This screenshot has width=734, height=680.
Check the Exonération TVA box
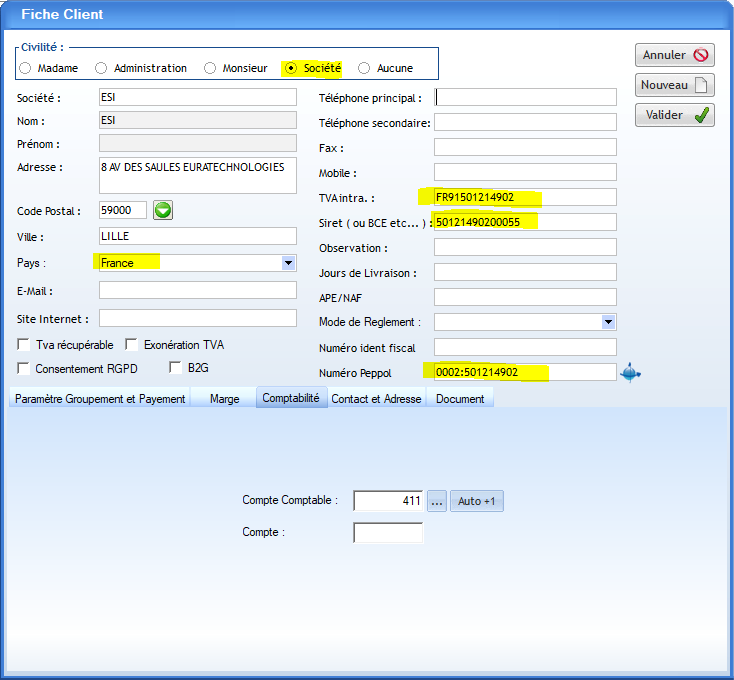point(131,345)
